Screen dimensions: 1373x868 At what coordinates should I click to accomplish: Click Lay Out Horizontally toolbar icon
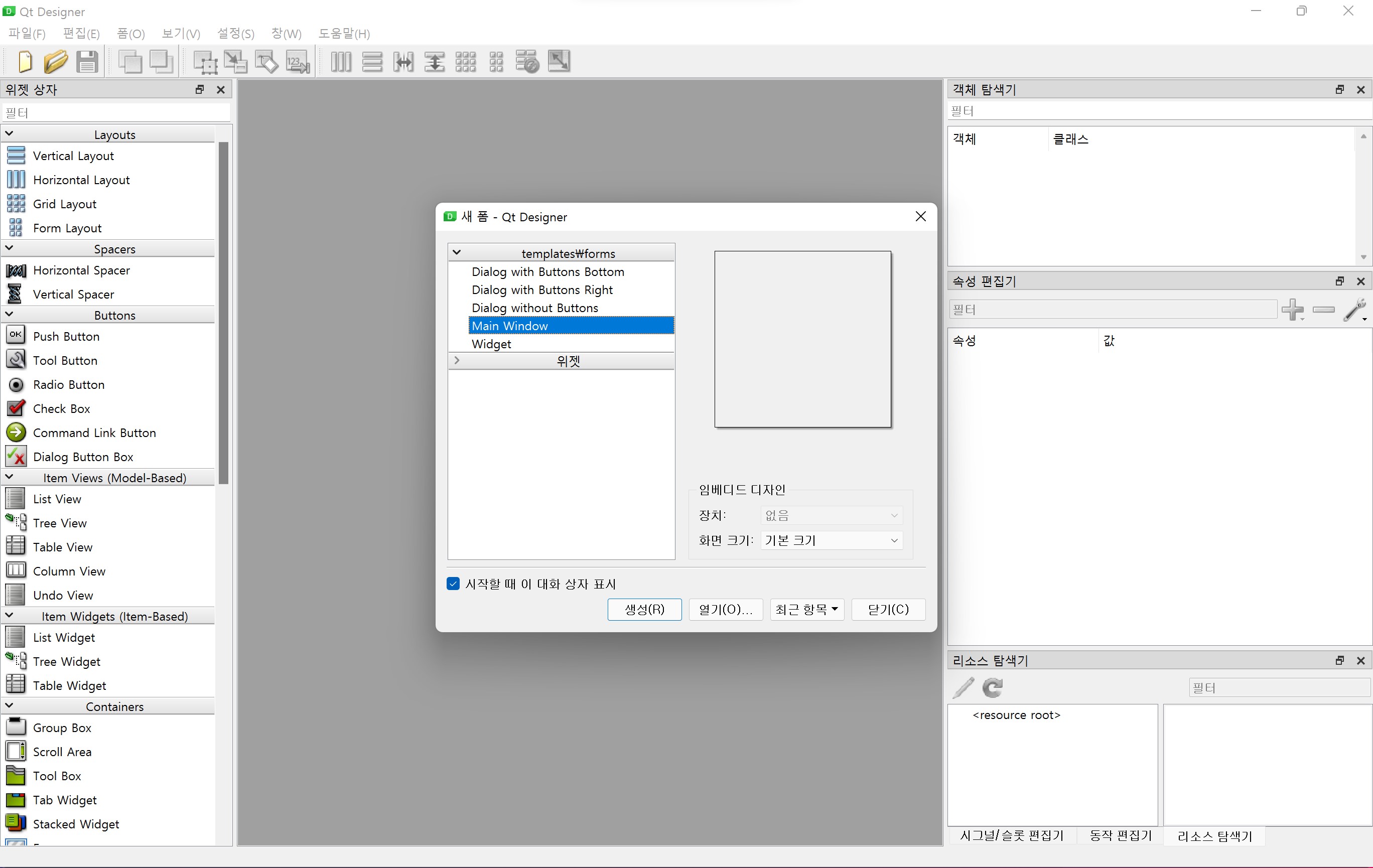click(341, 62)
